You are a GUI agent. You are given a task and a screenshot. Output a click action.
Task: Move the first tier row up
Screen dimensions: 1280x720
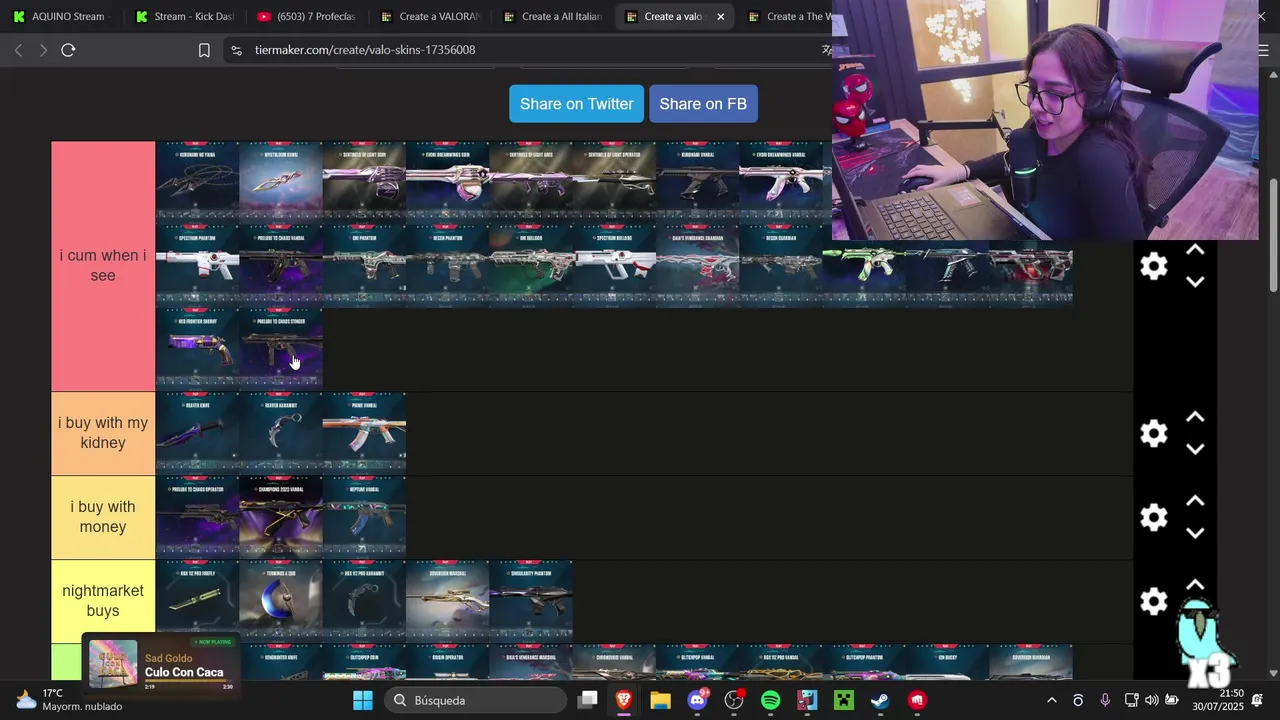coord(1195,251)
